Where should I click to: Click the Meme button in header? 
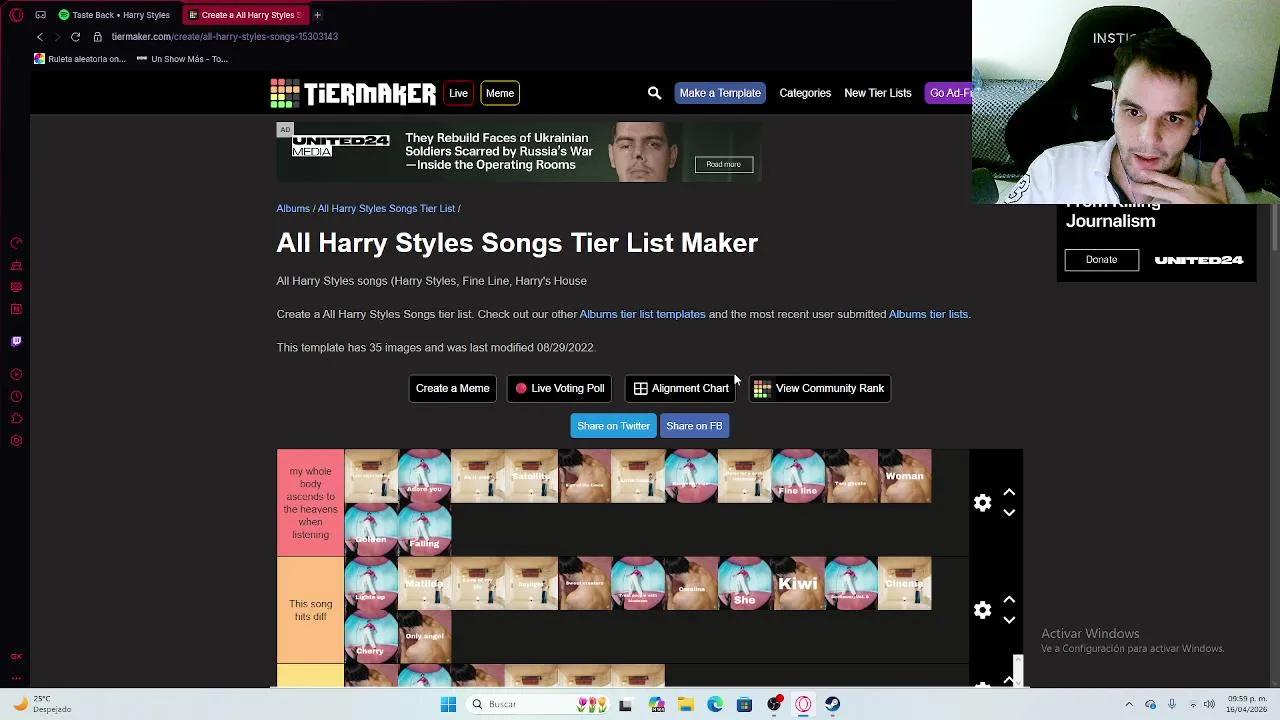(500, 93)
